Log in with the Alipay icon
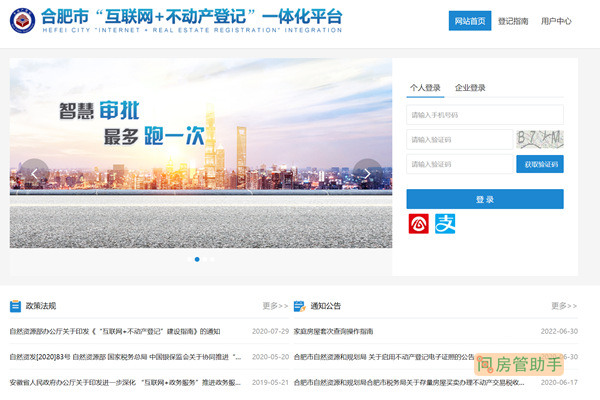This screenshot has height=400, width=600. click(443, 225)
